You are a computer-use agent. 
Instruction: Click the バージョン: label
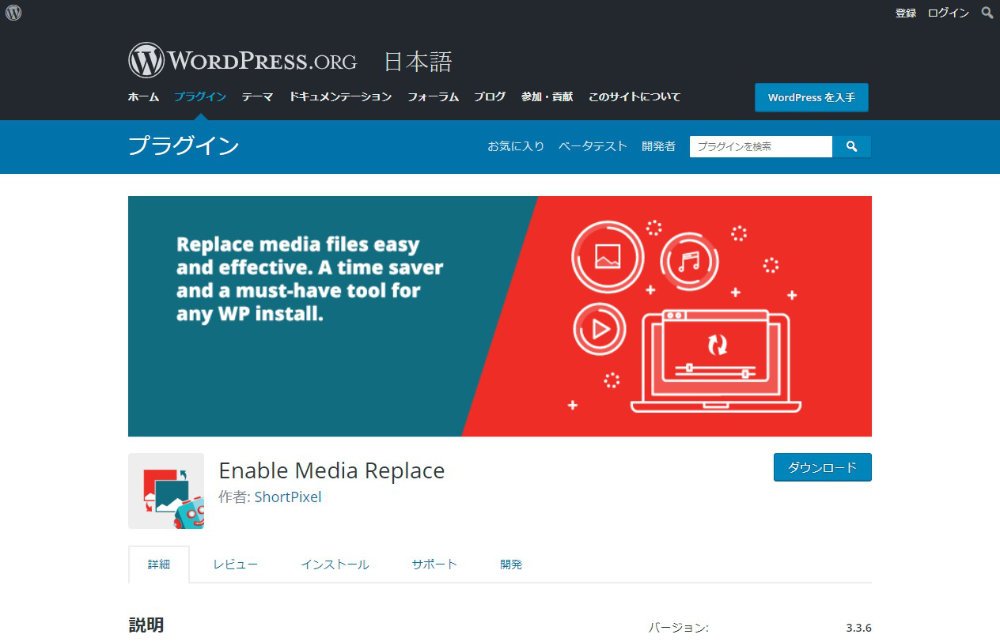click(x=679, y=628)
